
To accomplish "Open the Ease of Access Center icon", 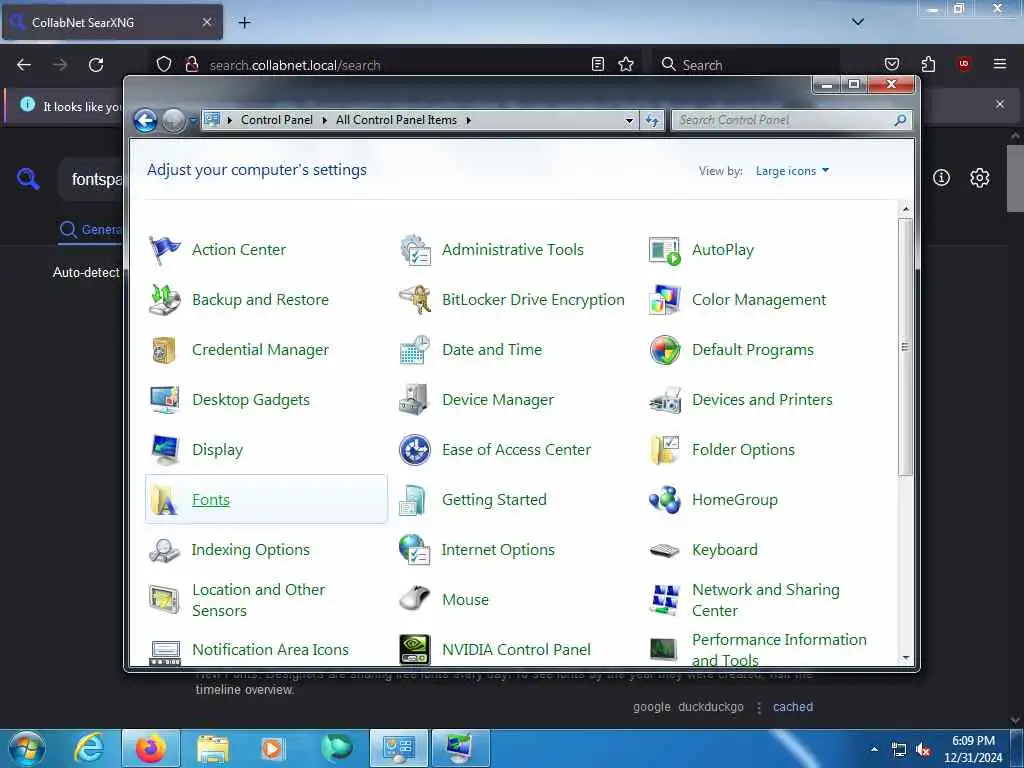I will (415, 450).
